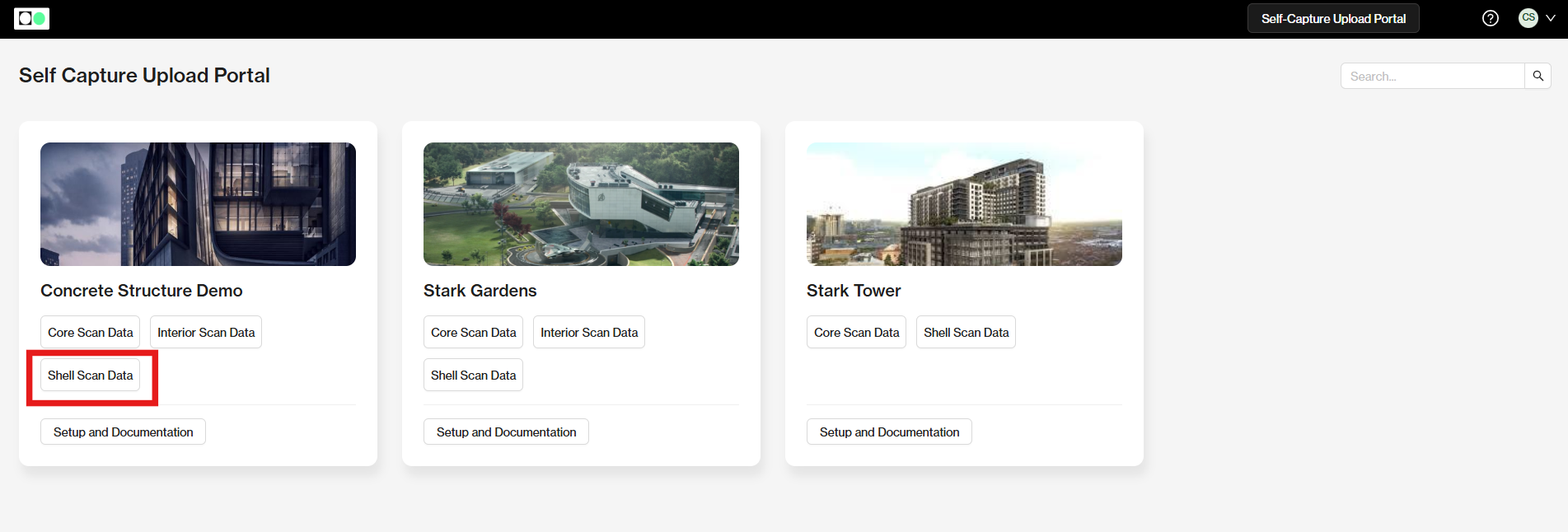This screenshot has height=532, width=1568.
Task: Select Shell Scan Data for Stark Tower
Action: pyautogui.click(x=966, y=332)
